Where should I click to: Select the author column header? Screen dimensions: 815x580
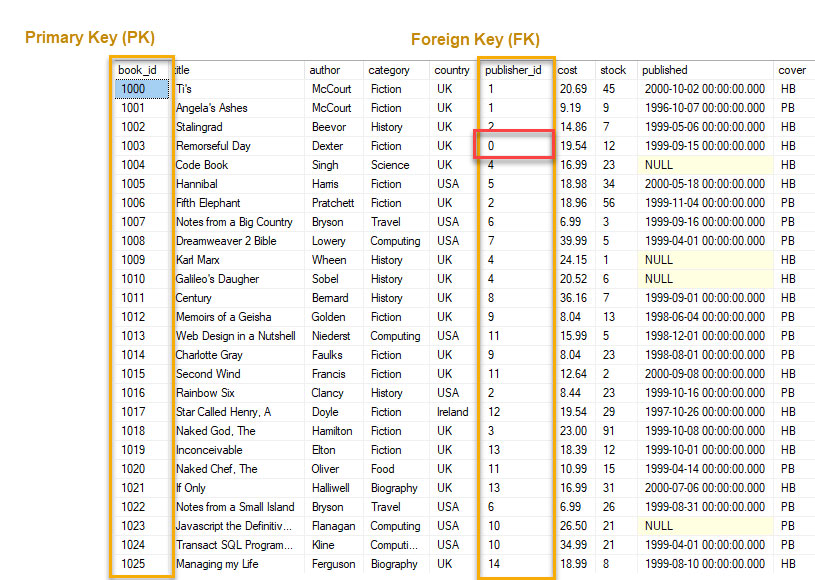pyautogui.click(x=325, y=70)
